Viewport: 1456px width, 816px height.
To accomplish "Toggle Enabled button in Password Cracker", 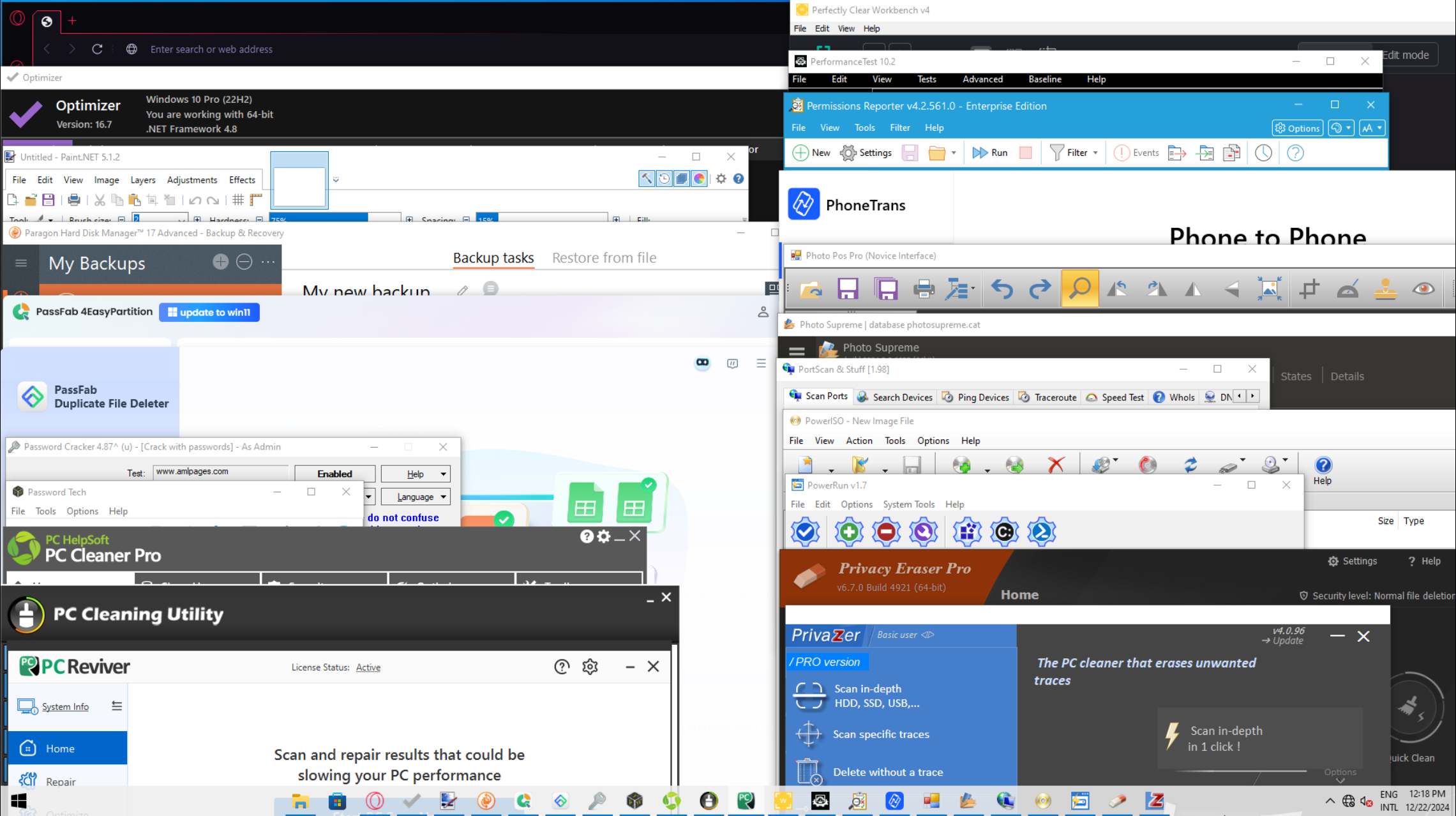I will pyautogui.click(x=334, y=474).
